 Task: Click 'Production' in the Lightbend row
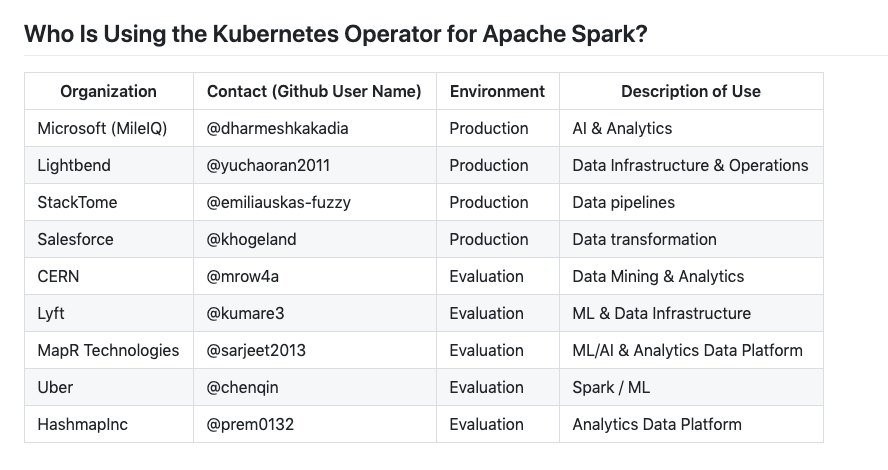click(489, 165)
